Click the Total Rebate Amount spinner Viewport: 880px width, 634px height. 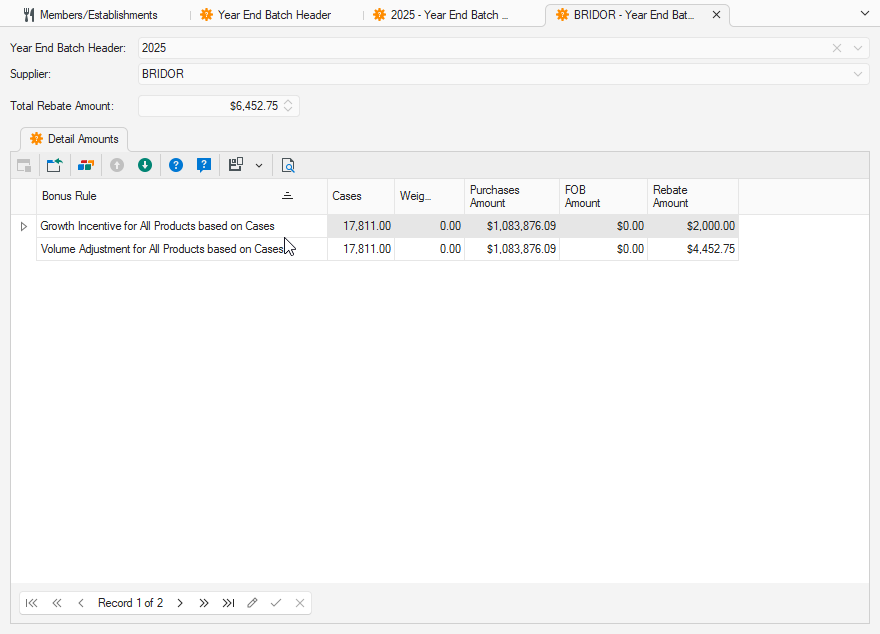(289, 106)
